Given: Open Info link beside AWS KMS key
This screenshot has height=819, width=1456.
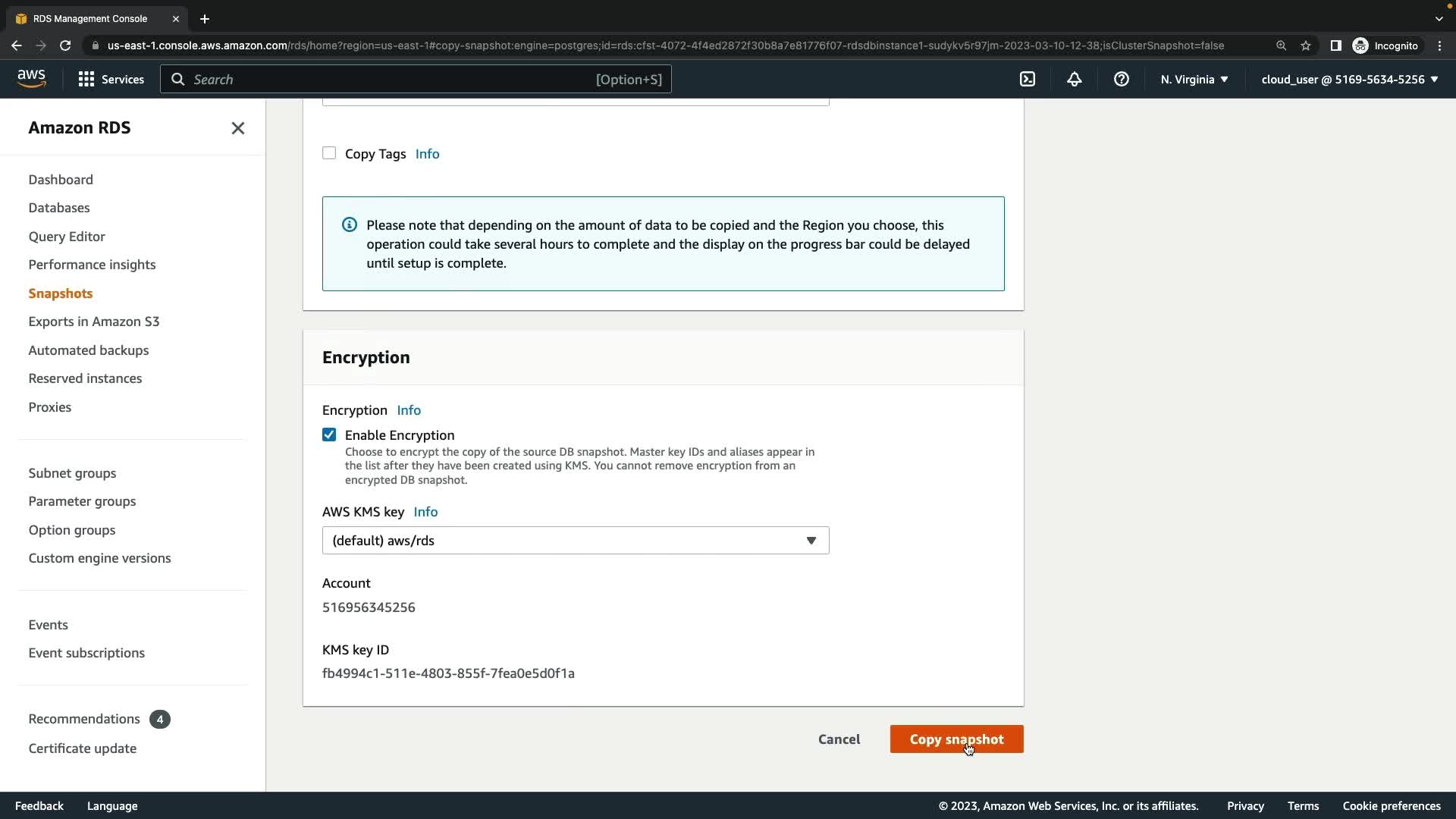Looking at the screenshot, I should (425, 512).
